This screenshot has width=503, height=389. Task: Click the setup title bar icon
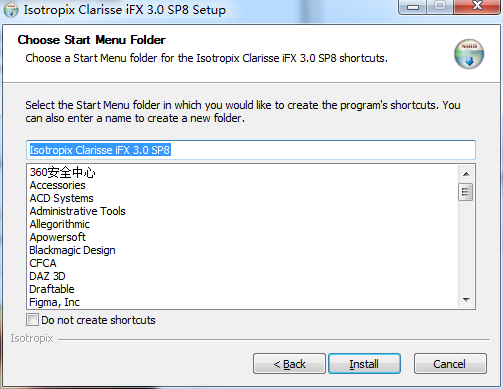pyautogui.click(x=11, y=10)
